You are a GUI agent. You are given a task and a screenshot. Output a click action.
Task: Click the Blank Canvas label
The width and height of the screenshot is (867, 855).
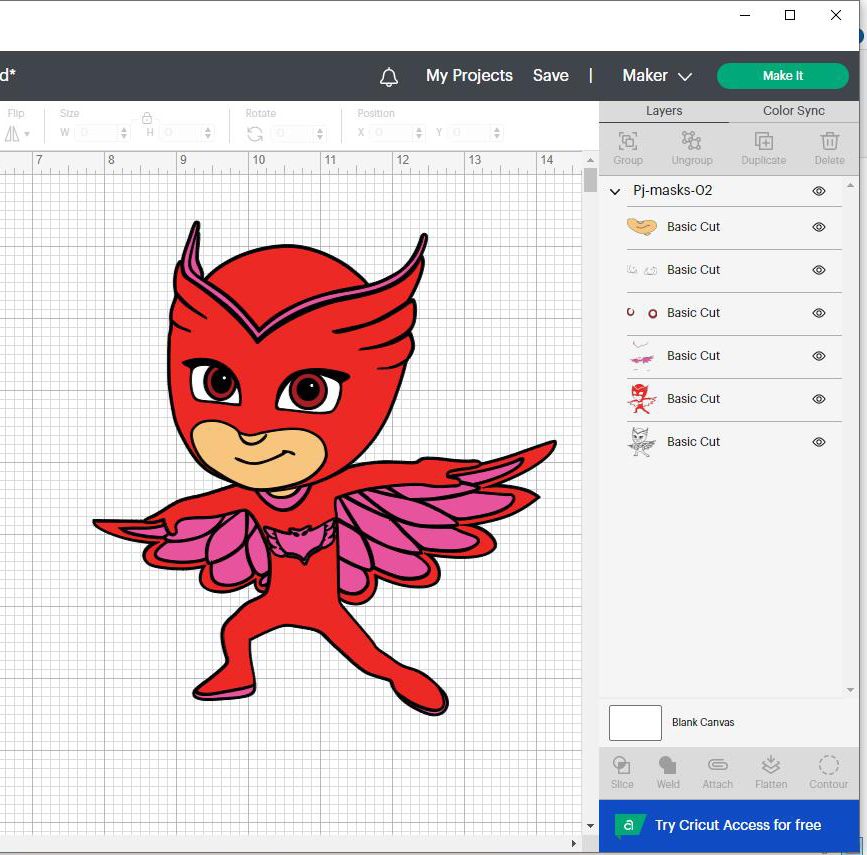703,723
